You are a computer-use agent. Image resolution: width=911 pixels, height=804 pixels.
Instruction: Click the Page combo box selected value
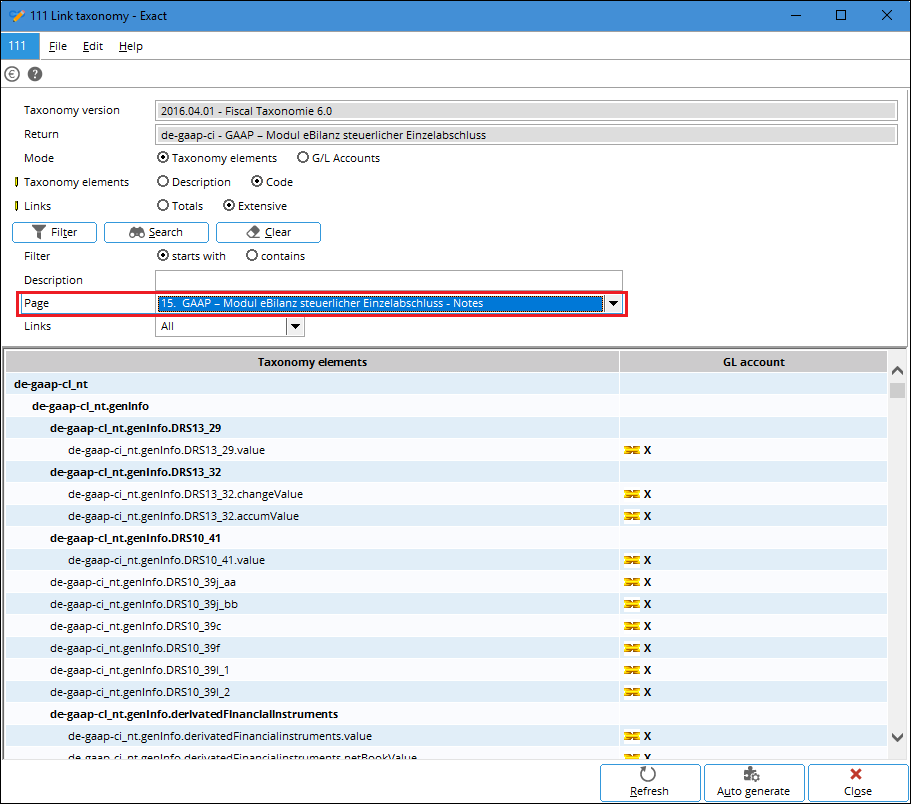[x=381, y=303]
